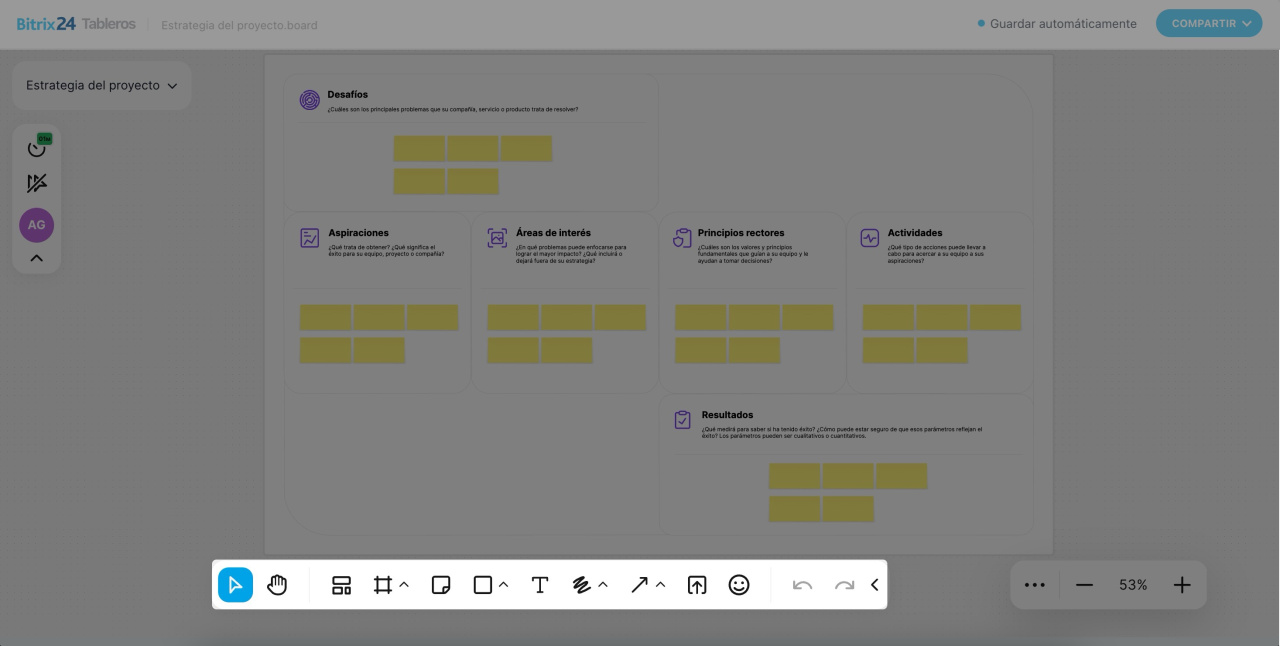Expand shape tool options chevron

pos(504,585)
